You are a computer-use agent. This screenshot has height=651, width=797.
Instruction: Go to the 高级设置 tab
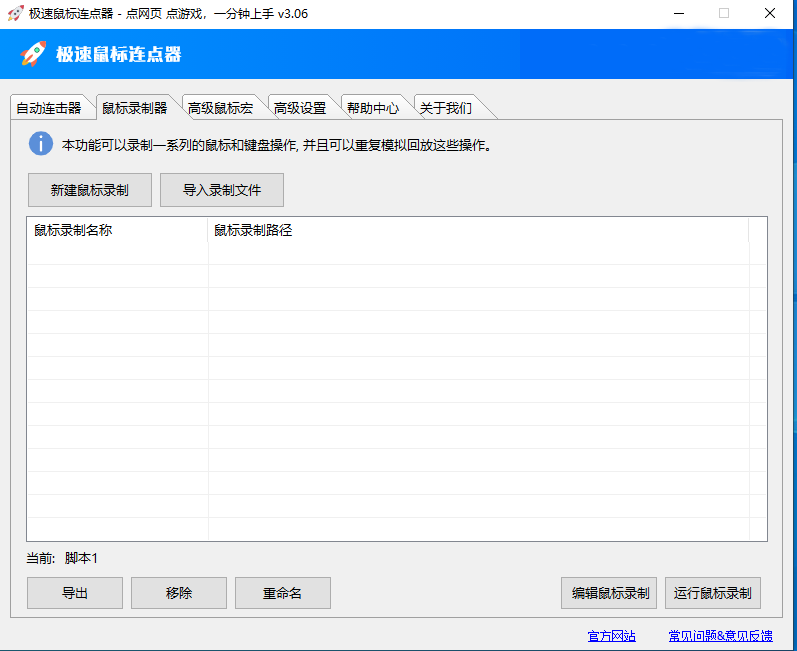tap(300, 108)
